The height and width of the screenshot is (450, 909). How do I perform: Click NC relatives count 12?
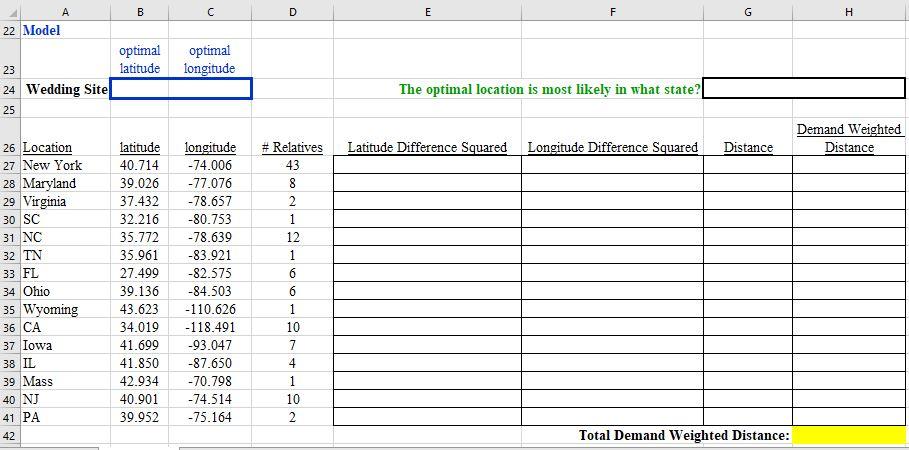(292, 237)
